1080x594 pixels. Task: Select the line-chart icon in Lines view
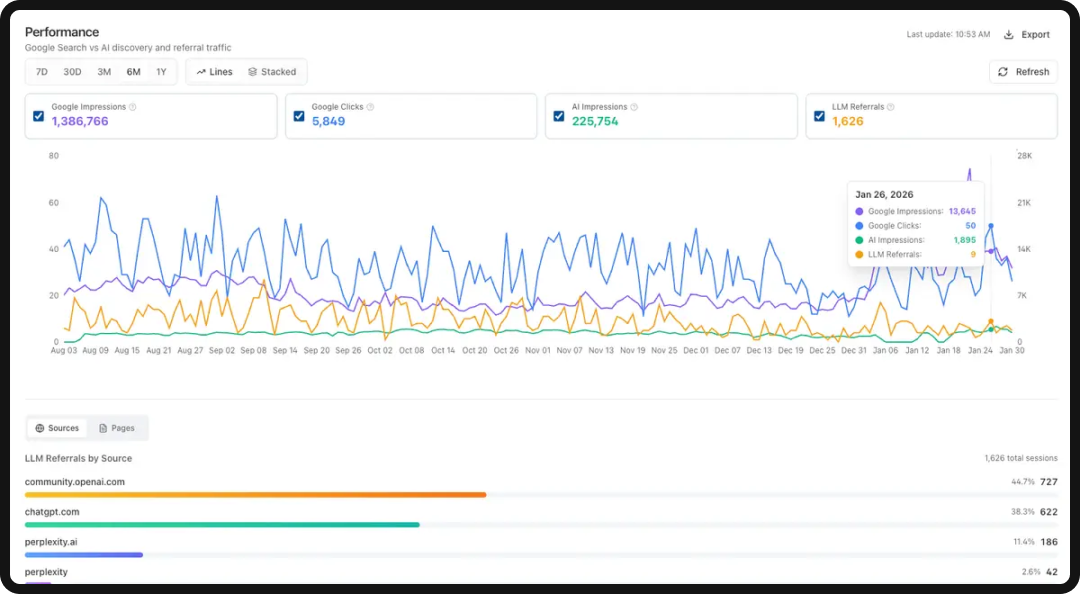pos(203,71)
